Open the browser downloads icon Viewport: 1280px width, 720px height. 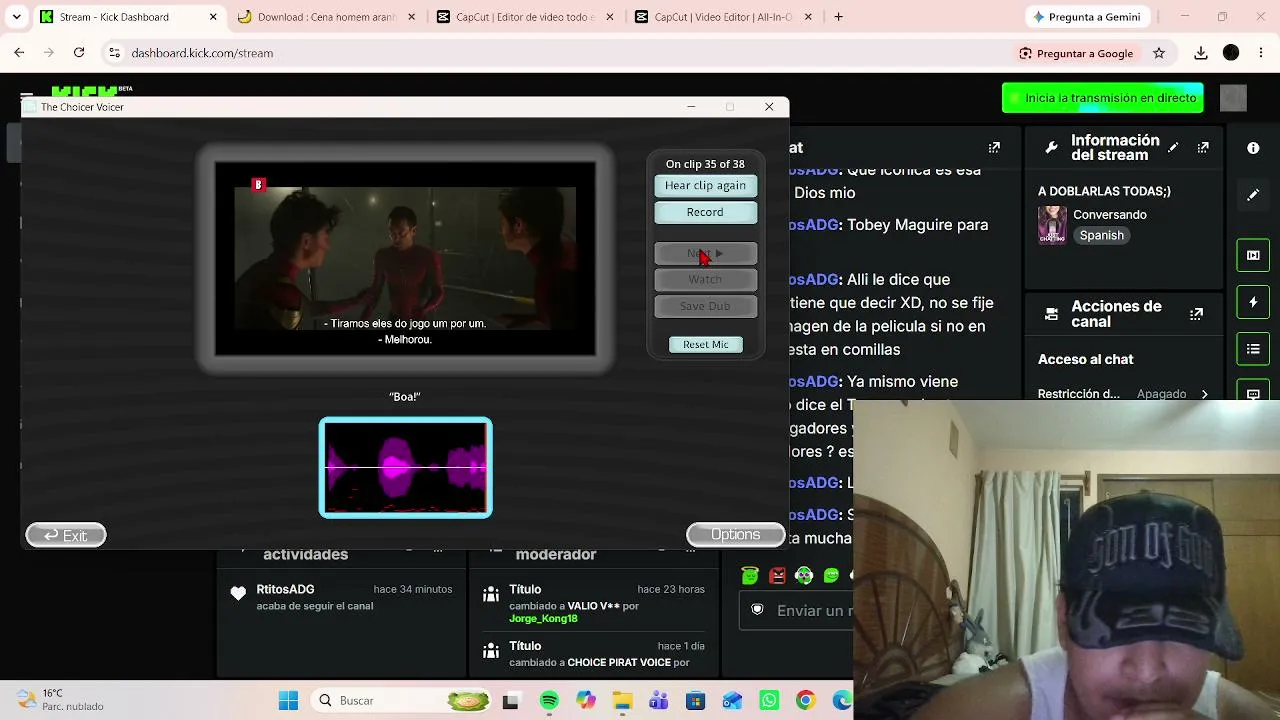coord(1201,53)
